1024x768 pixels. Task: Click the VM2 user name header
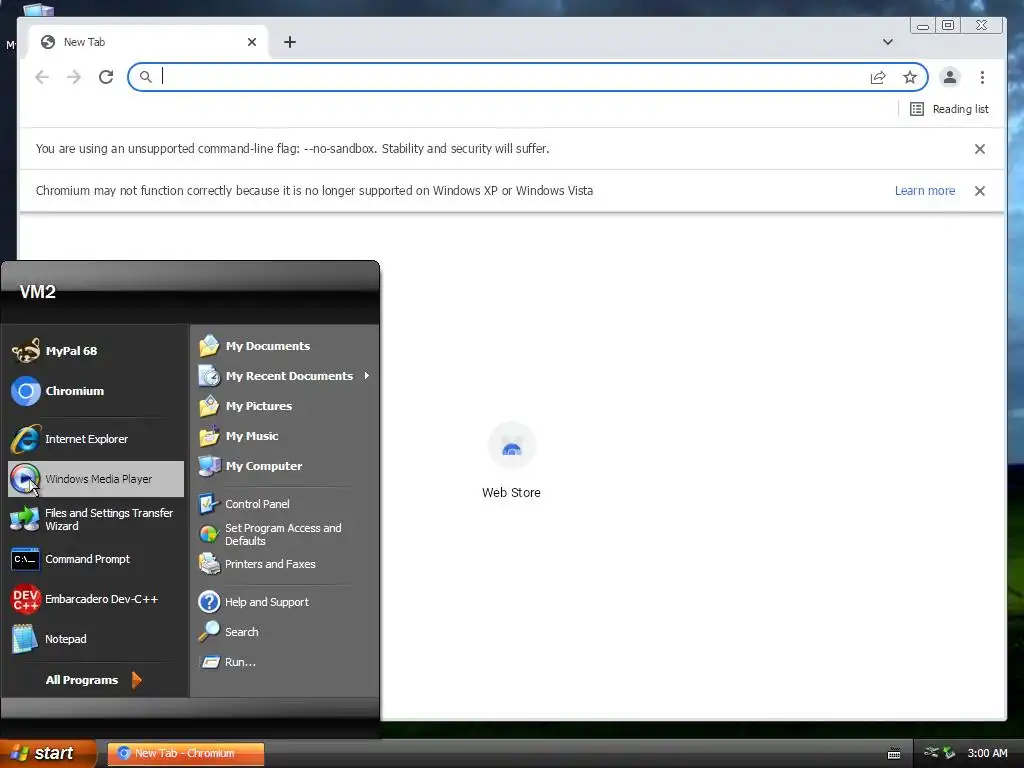point(38,292)
